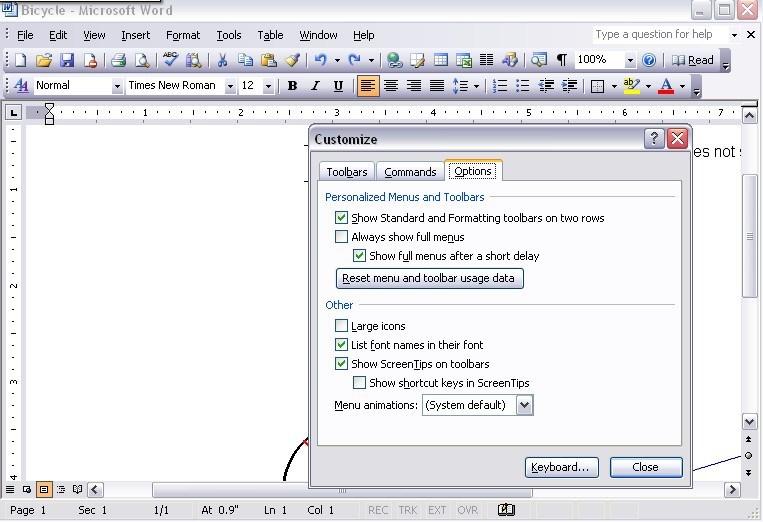763x522 pixels.
Task: Click the Read button in toolbar
Action: pos(692,60)
